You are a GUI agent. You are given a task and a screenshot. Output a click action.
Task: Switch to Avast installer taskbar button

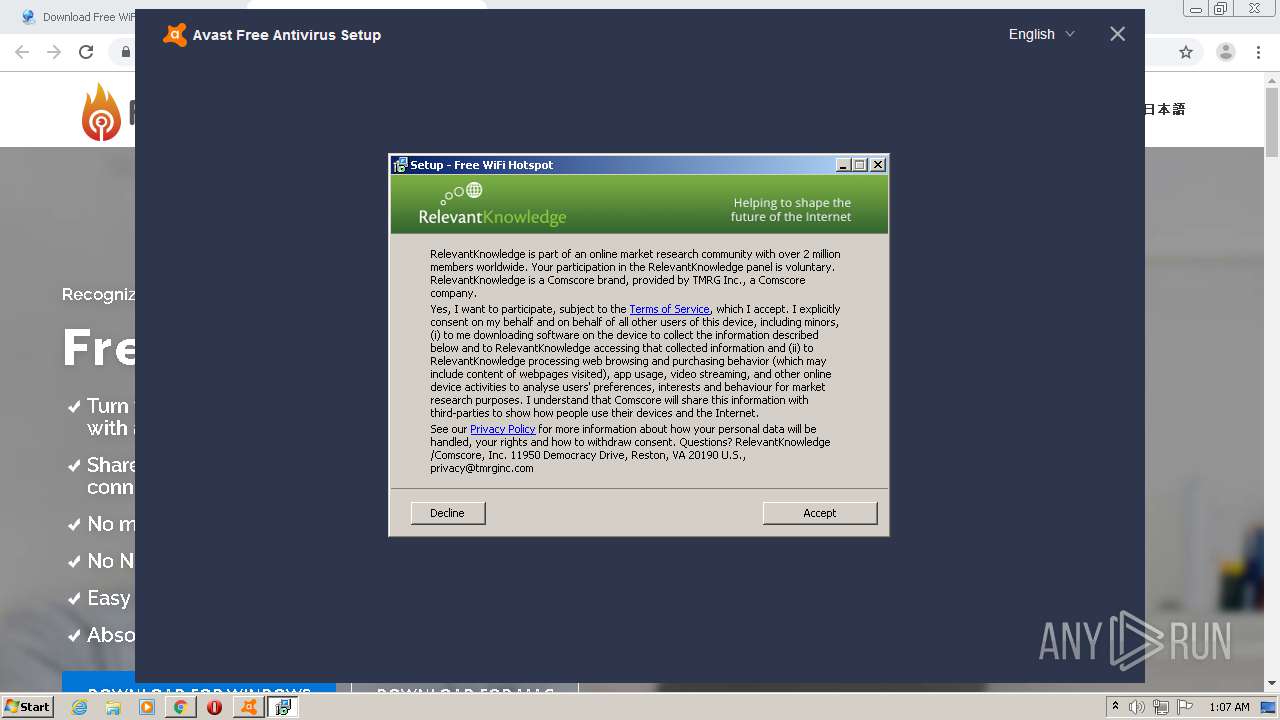(248, 707)
